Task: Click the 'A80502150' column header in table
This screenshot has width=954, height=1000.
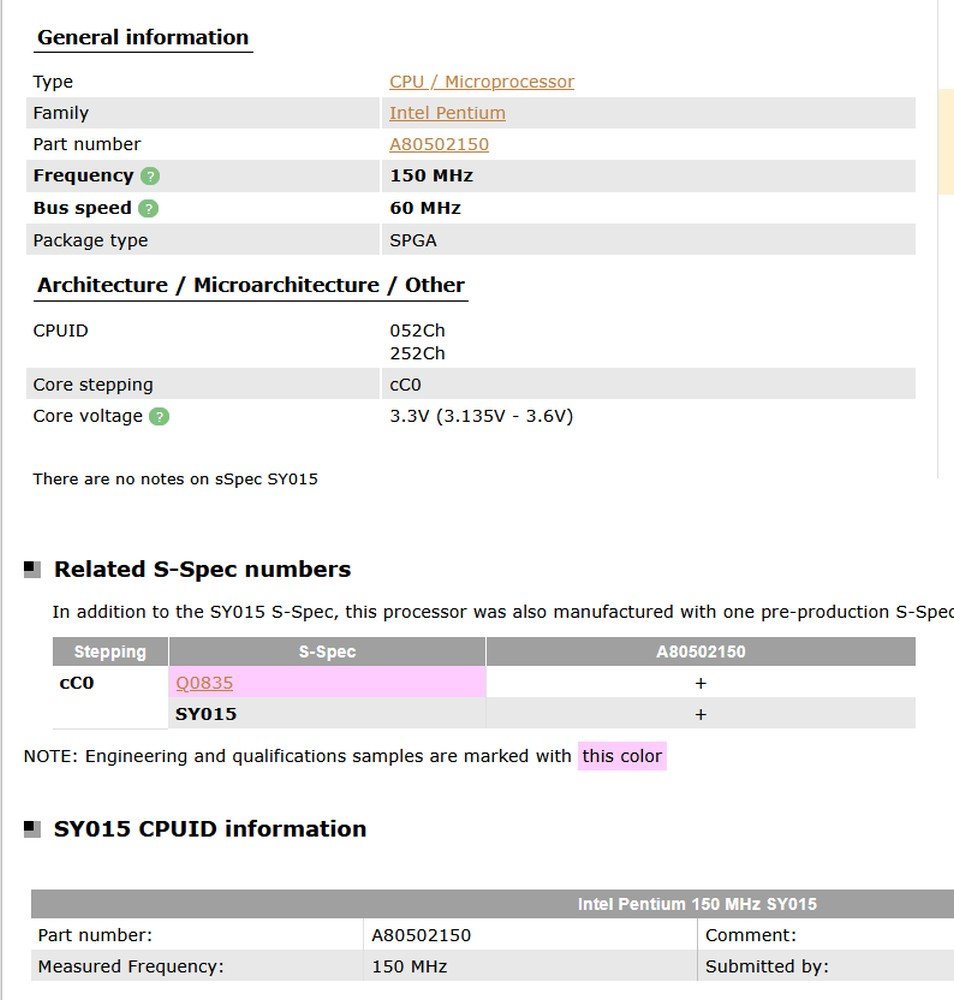Action: (x=701, y=652)
